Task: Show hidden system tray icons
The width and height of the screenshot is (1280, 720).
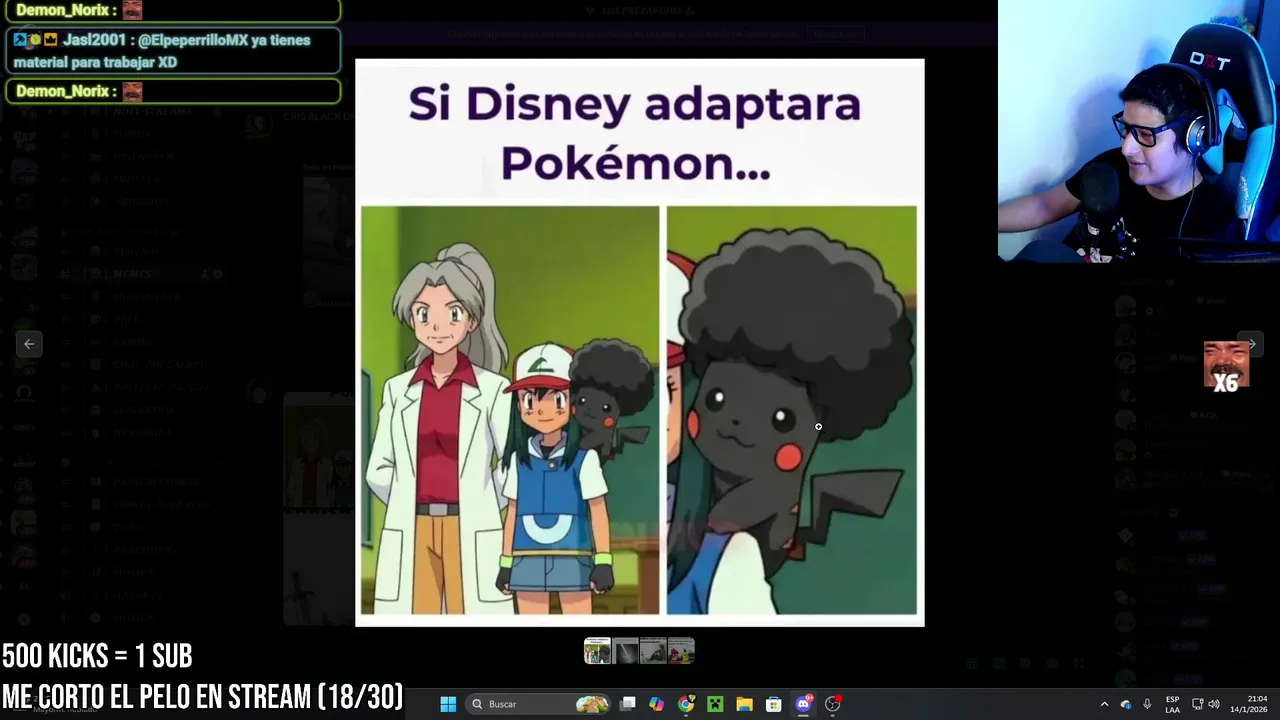Action: tap(1104, 704)
